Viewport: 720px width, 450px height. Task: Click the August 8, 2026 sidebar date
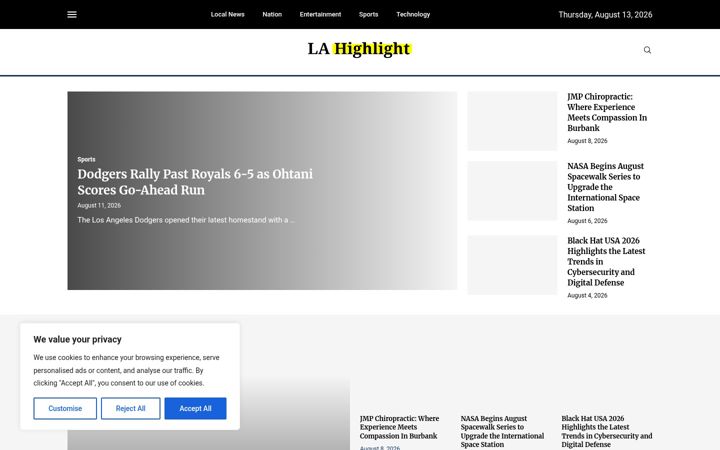click(587, 141)
